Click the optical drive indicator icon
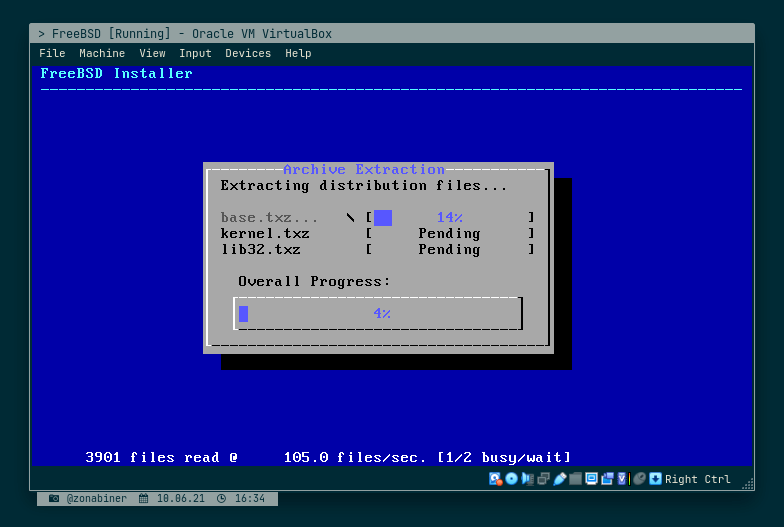Image resolution: width=784 pixels, height=527 pixels. click(x=512, y=479)
